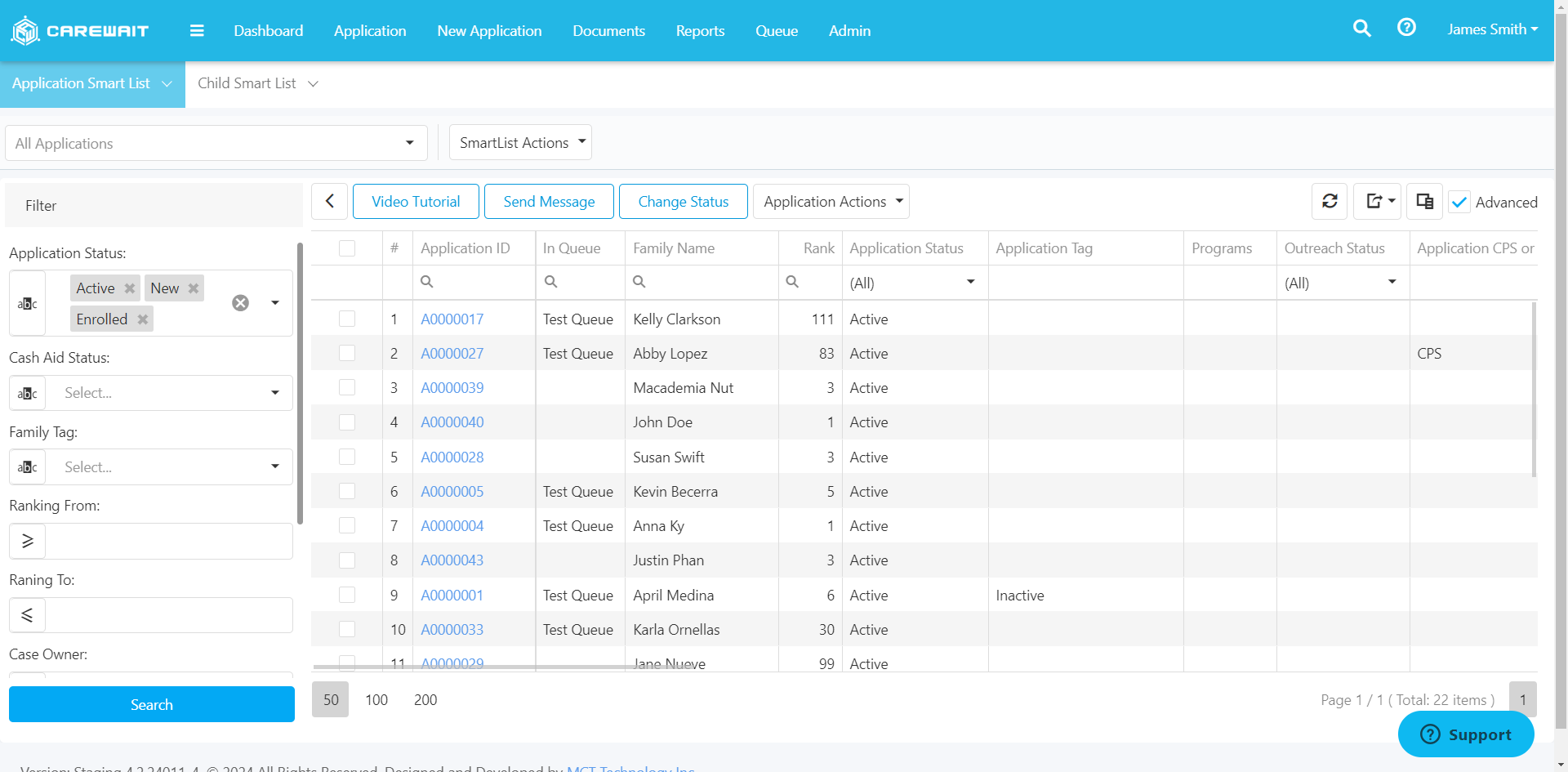
Task: Open the New Application menu
Action: [x=489, y=31]
